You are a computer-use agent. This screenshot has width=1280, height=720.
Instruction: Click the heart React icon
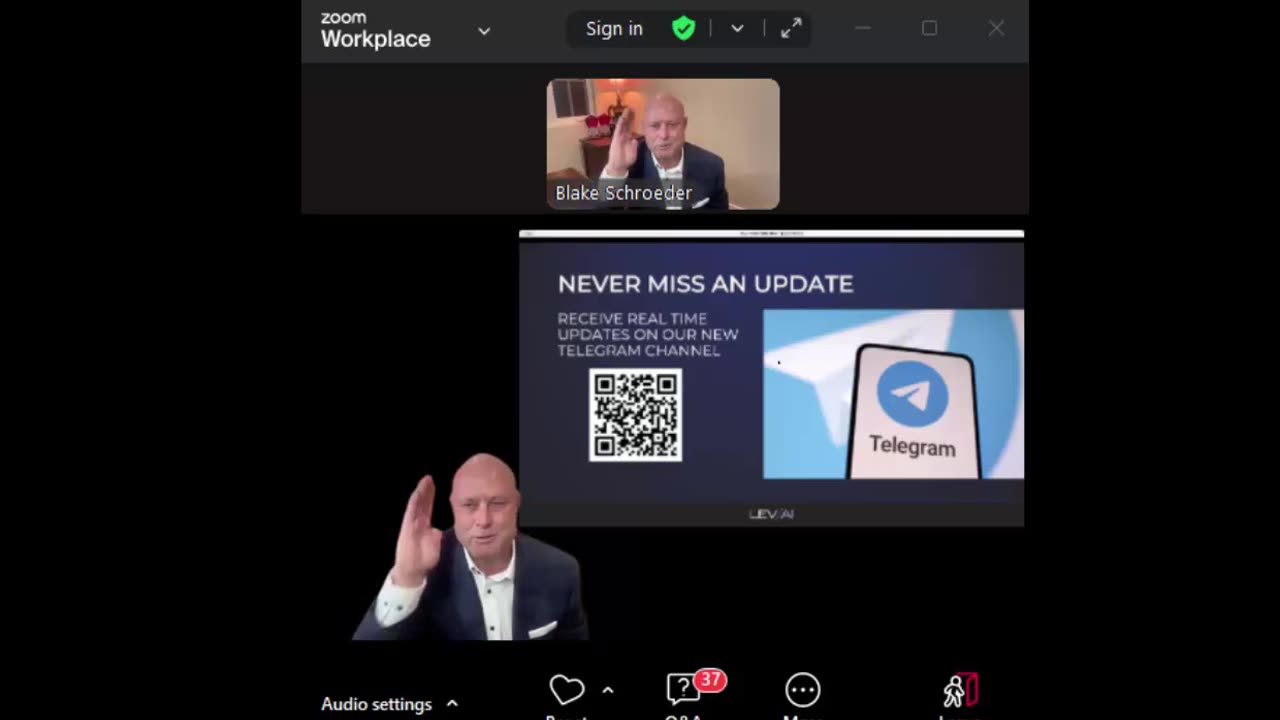coord(567,690)
